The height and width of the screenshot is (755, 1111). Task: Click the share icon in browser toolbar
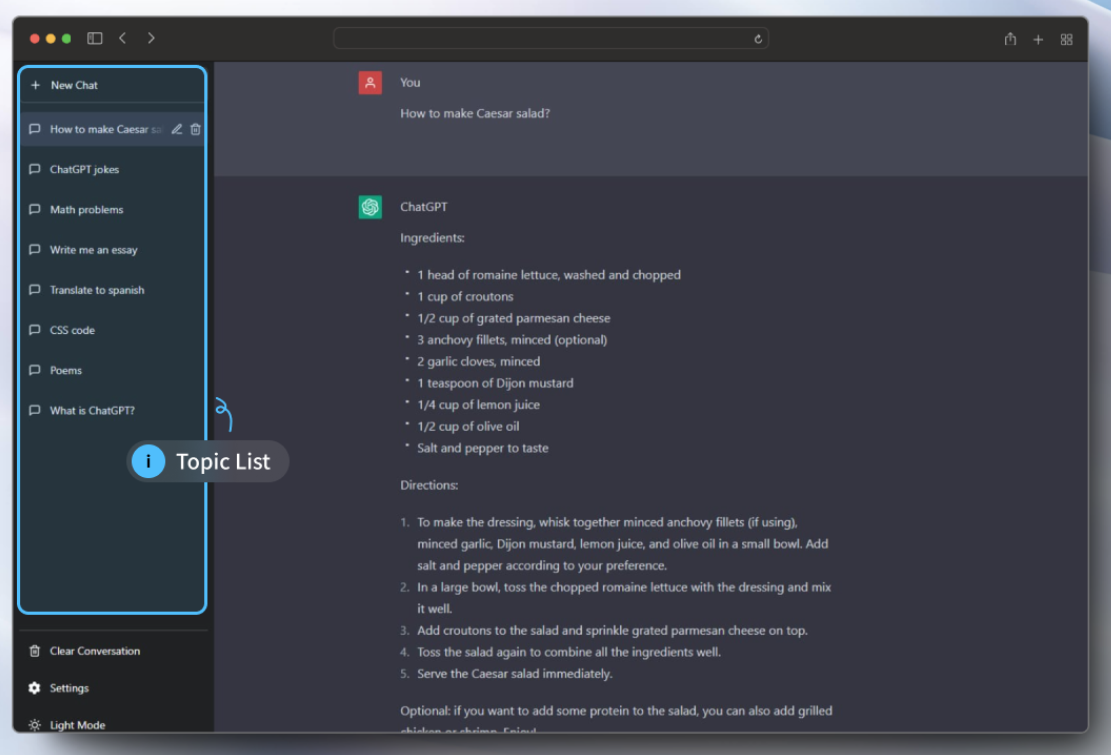[x=1010, y=39]
